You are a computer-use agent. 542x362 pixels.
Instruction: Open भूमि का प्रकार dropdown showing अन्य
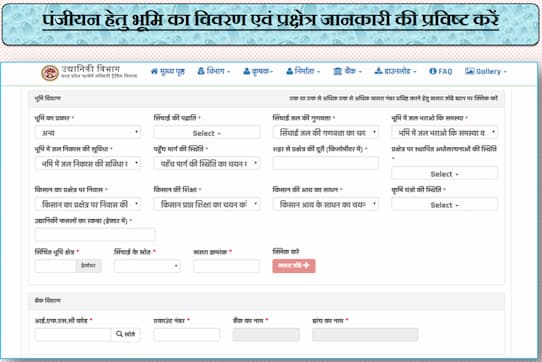click(88, 132)
